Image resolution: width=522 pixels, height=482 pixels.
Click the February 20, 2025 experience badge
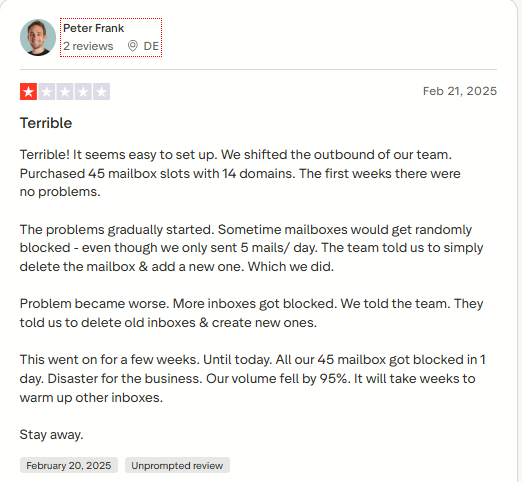point(69,465)
